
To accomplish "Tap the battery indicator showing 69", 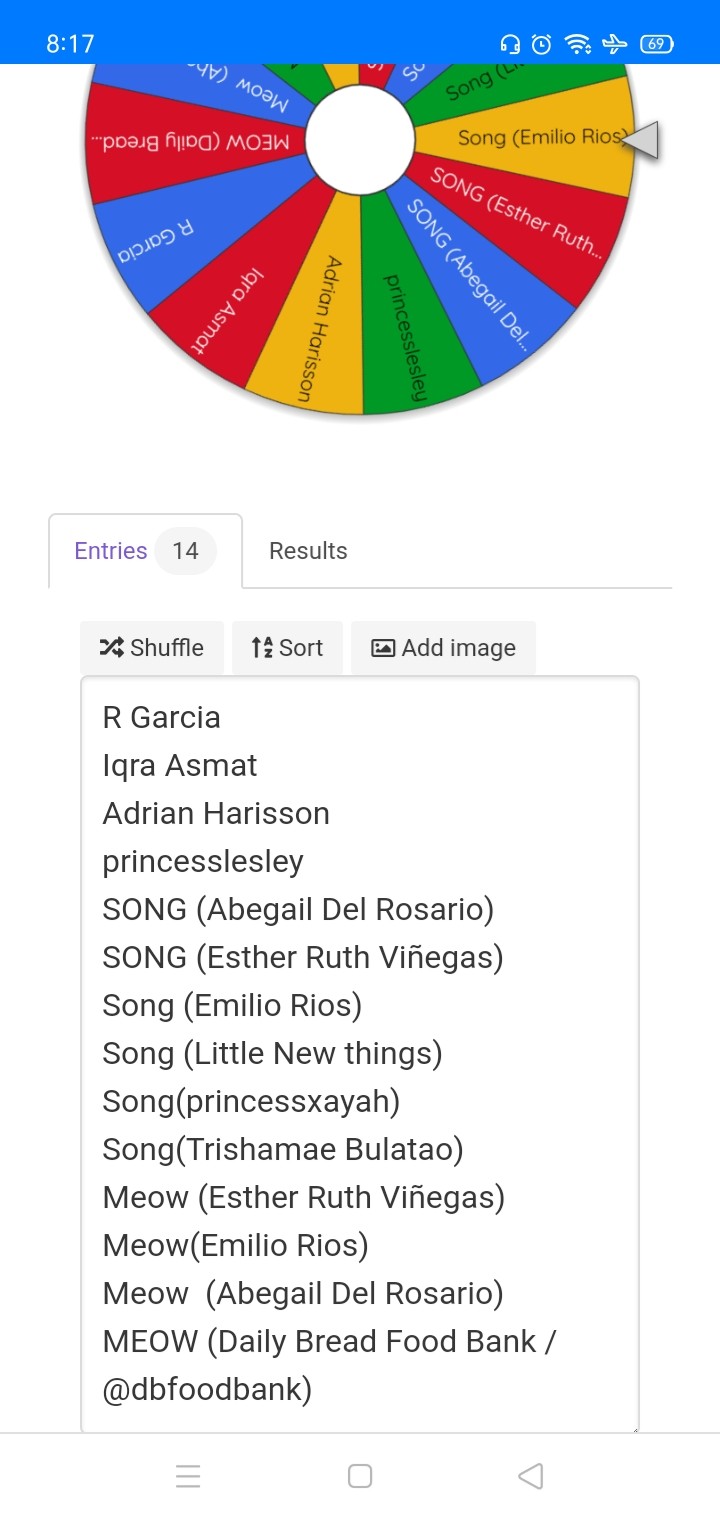I will [x=656, y=44].
